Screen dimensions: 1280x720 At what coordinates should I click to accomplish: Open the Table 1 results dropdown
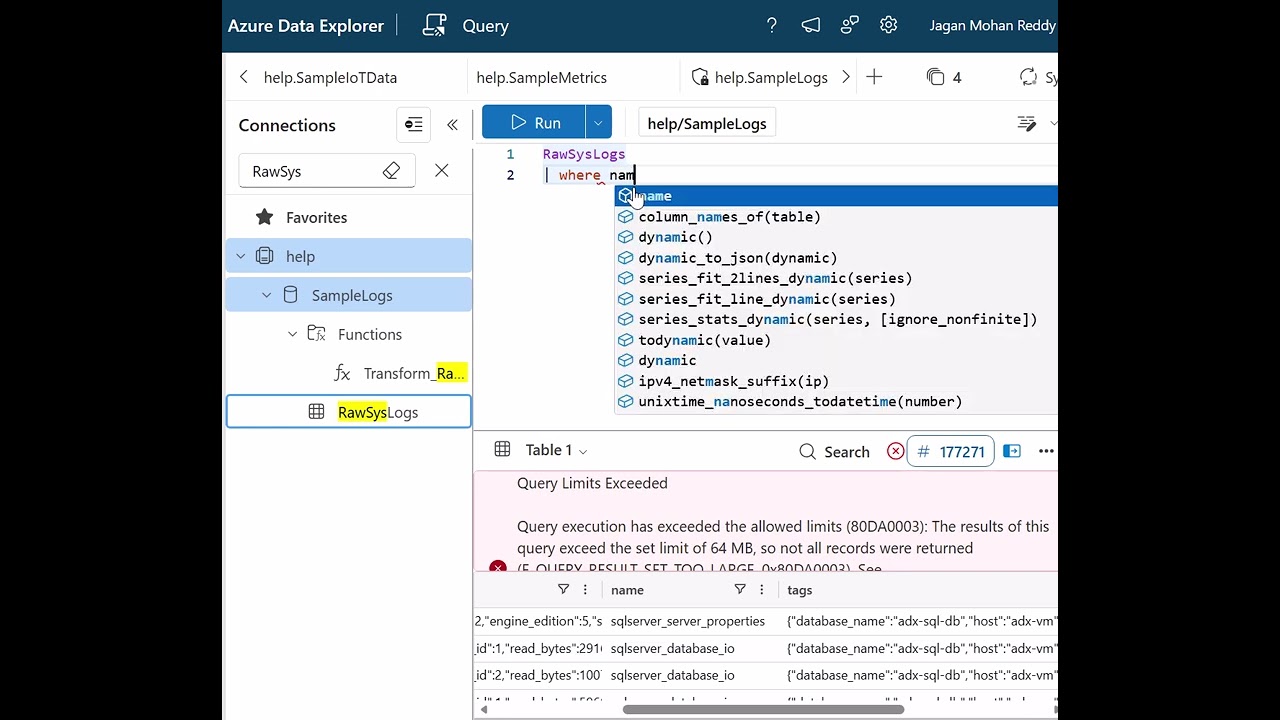coord(583,451)
